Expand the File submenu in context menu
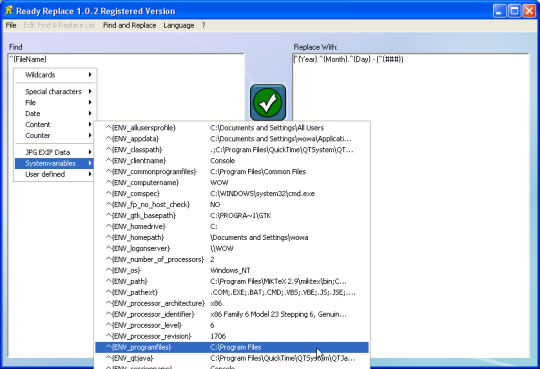 [55, 102]
